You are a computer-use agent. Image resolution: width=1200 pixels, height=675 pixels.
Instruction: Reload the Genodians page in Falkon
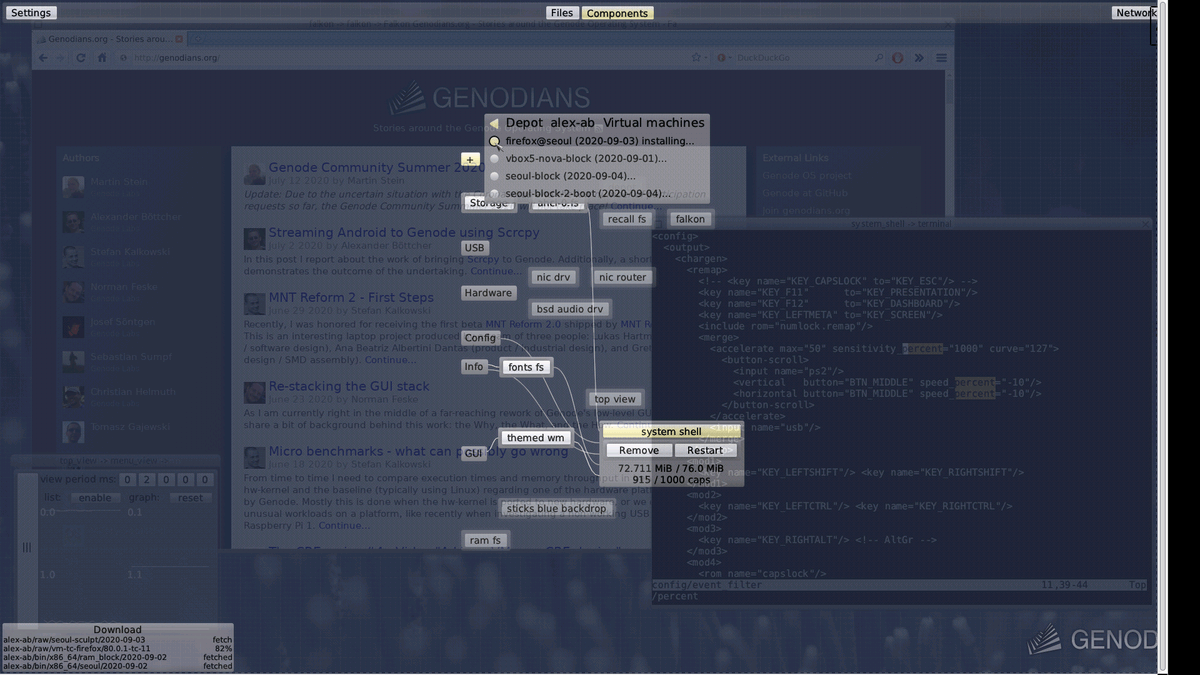point(81,58)
